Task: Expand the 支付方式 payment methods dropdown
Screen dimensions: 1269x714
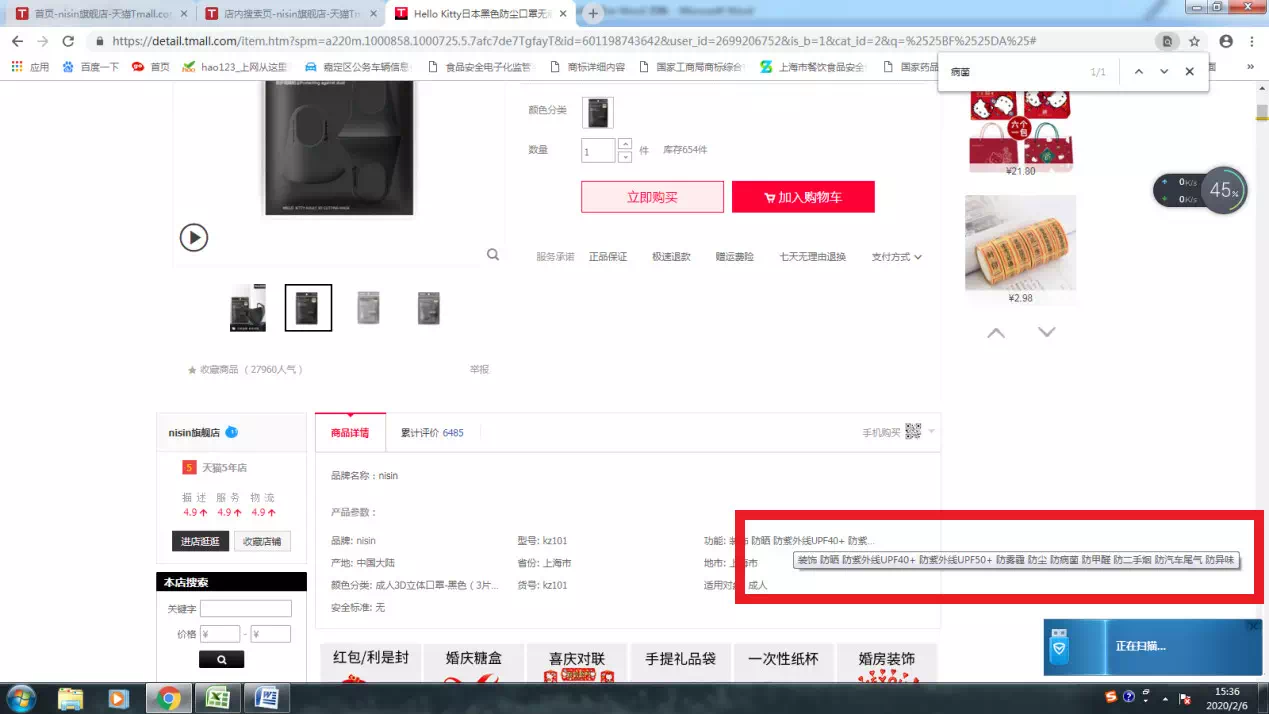Action: coord(896,257)
